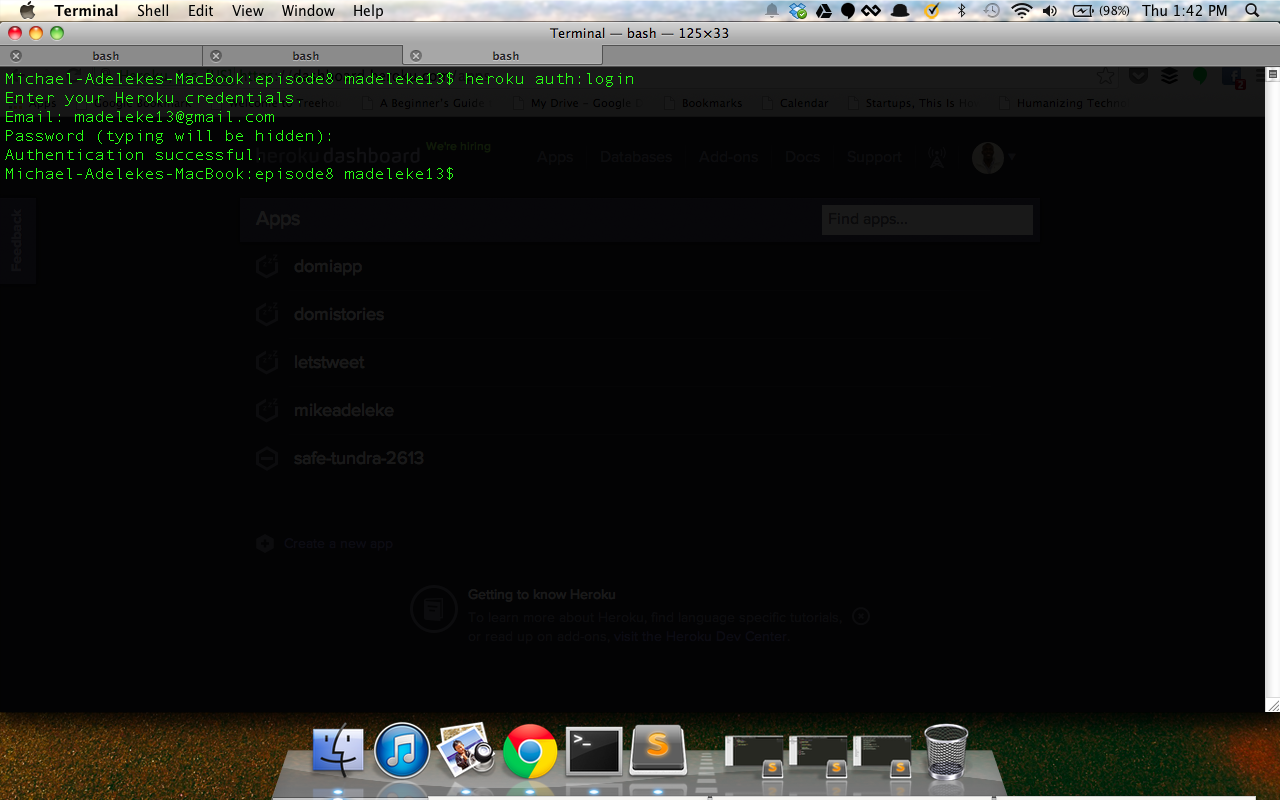Click the Email: madeleke13@gmail.com line
1280x800 pixels.
point(139,116)
